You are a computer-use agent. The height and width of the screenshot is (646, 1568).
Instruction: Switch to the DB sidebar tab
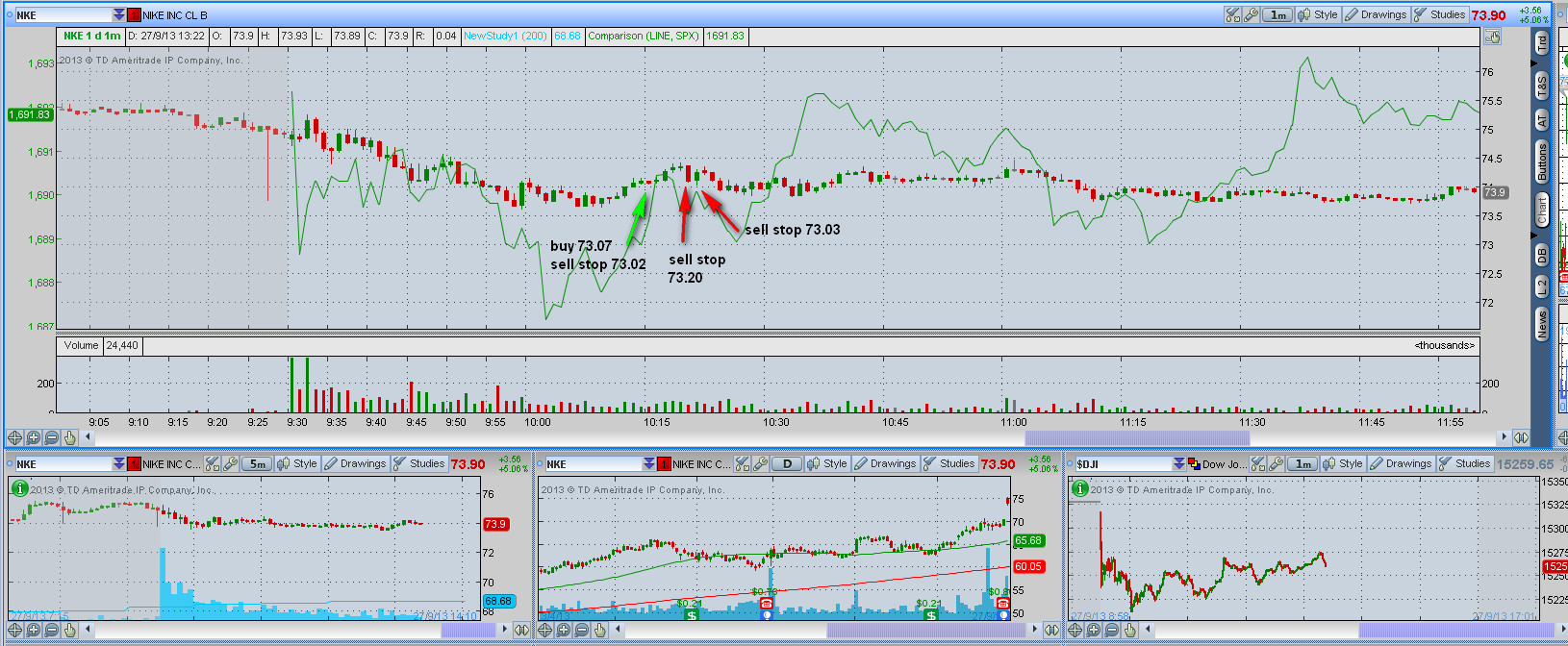(1541, 255)
